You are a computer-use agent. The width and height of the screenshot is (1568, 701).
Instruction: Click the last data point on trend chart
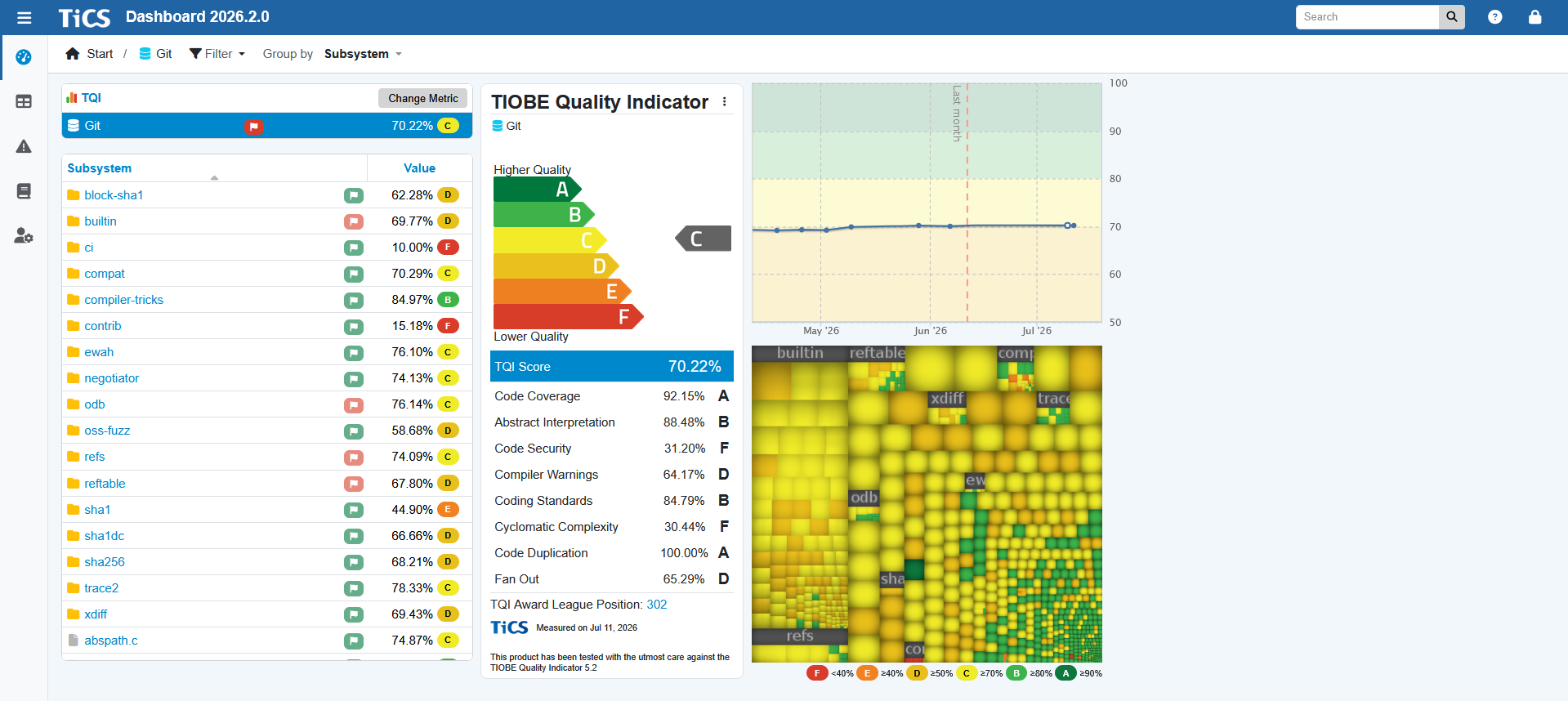click(1073, 225)
